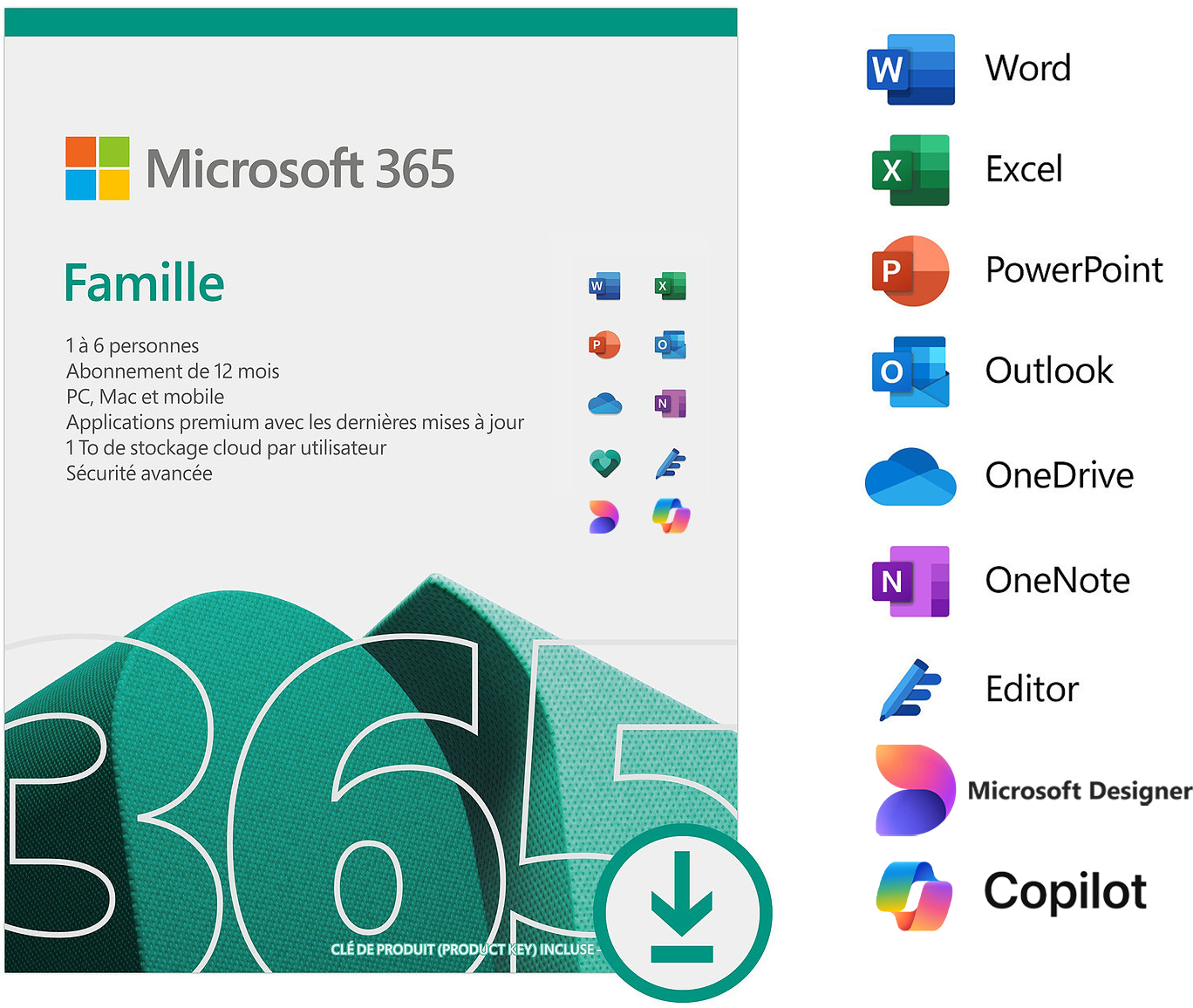The width and height of the screenshot is (1193, 1008).
Task: Click the large OneDrive cloud icon beside its label
Action: tap(910, 476)
